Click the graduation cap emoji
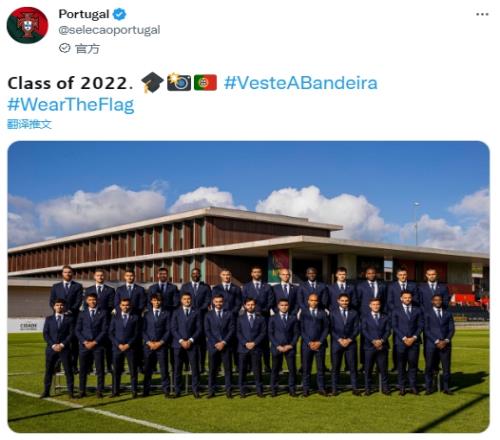Image resolution: width=500 pixels, height=440 pixels. [x=152, y=83]
